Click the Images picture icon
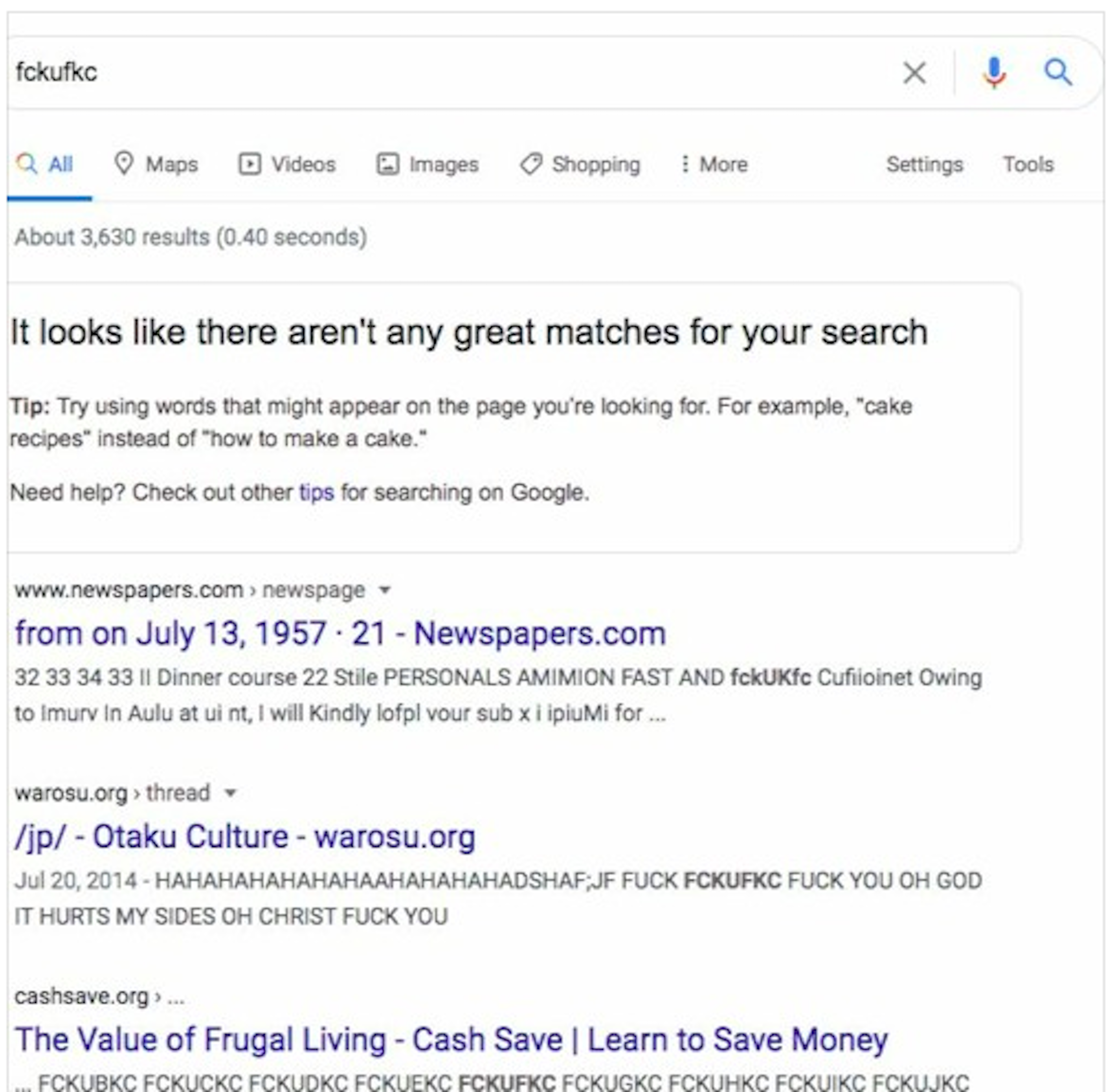The height and width of the screenshot is (1092, 1114). (x=388, y=164)
